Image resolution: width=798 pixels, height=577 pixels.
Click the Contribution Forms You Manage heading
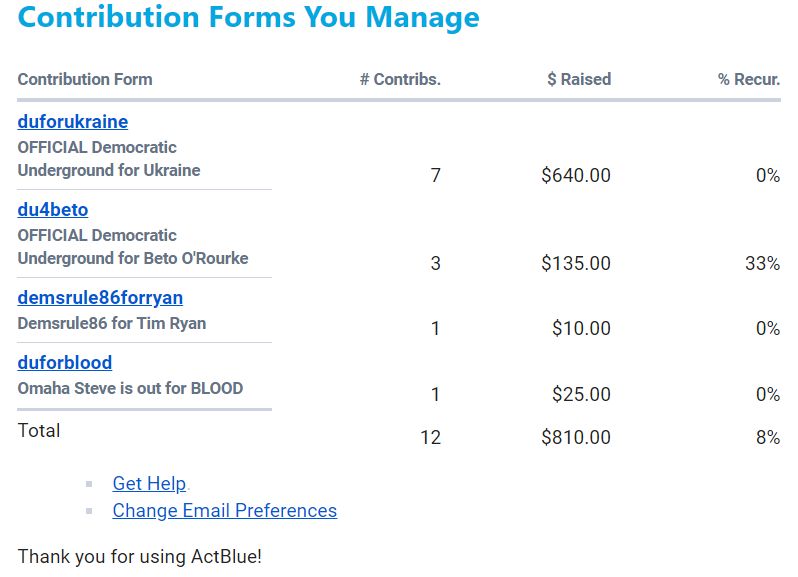tap(249, 18)
